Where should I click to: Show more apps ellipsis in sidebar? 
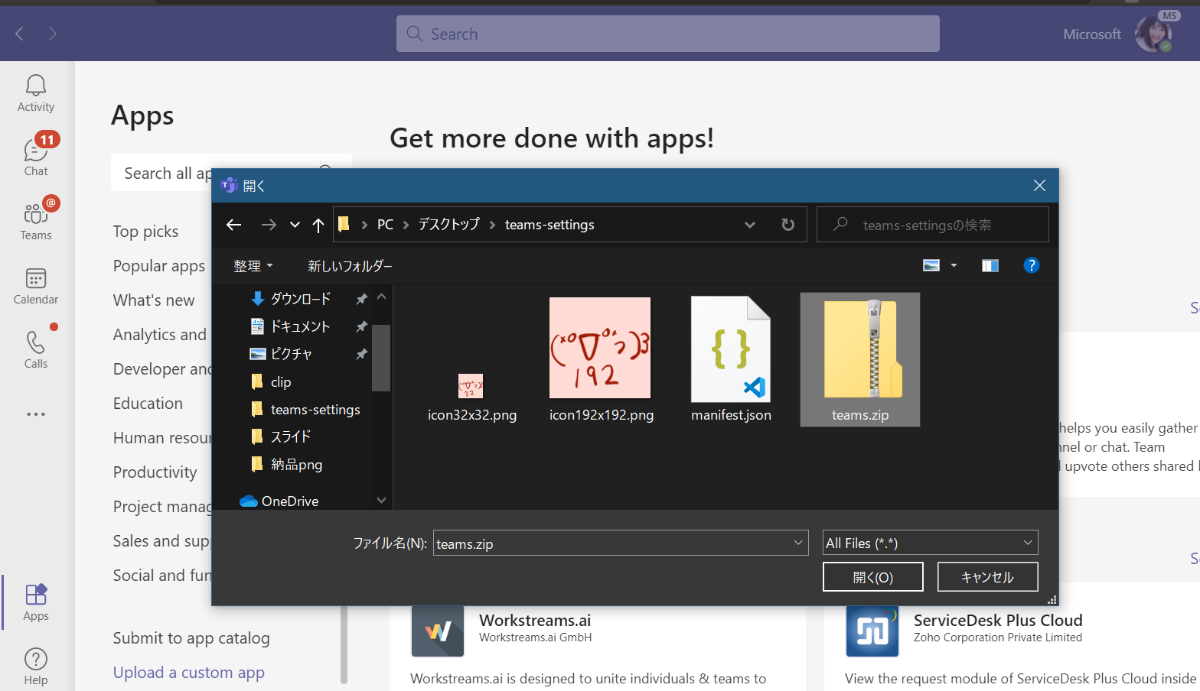[36, 414]
